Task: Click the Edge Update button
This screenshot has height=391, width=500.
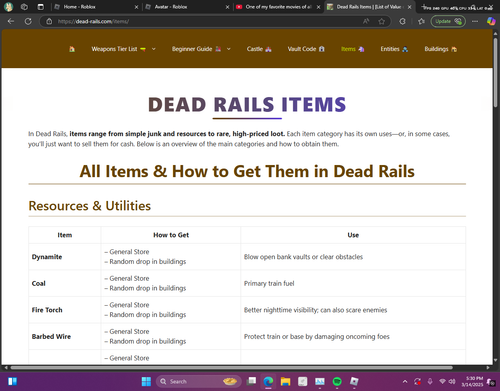Action: click(x=448, y=21)
